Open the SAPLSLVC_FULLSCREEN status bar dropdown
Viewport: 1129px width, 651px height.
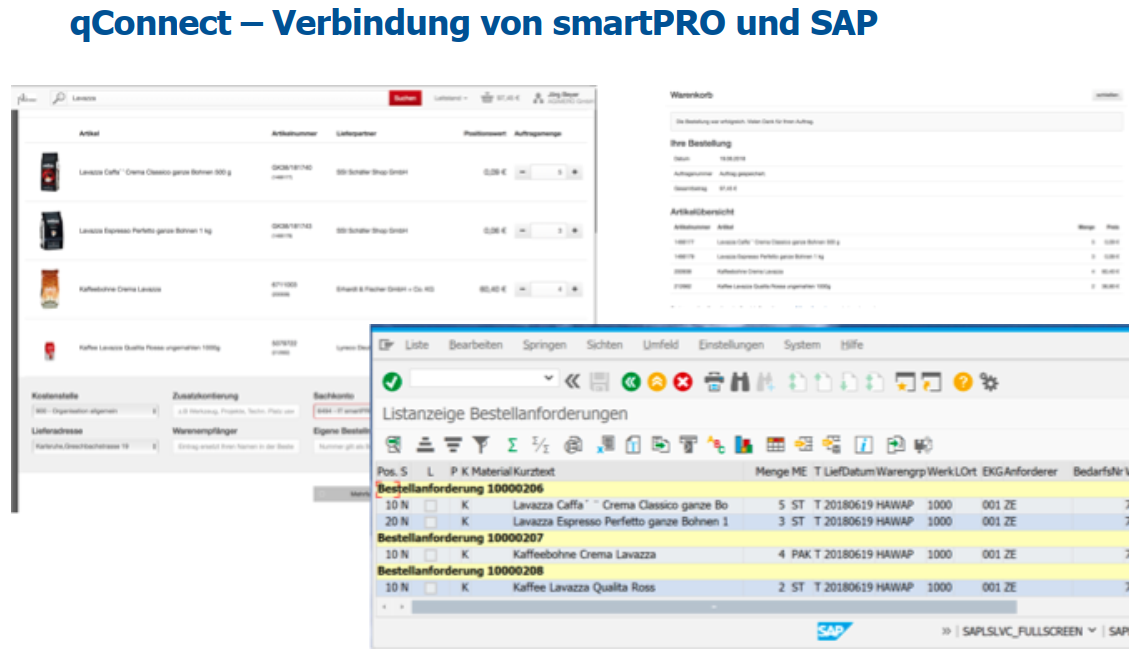pos(1092,631)
